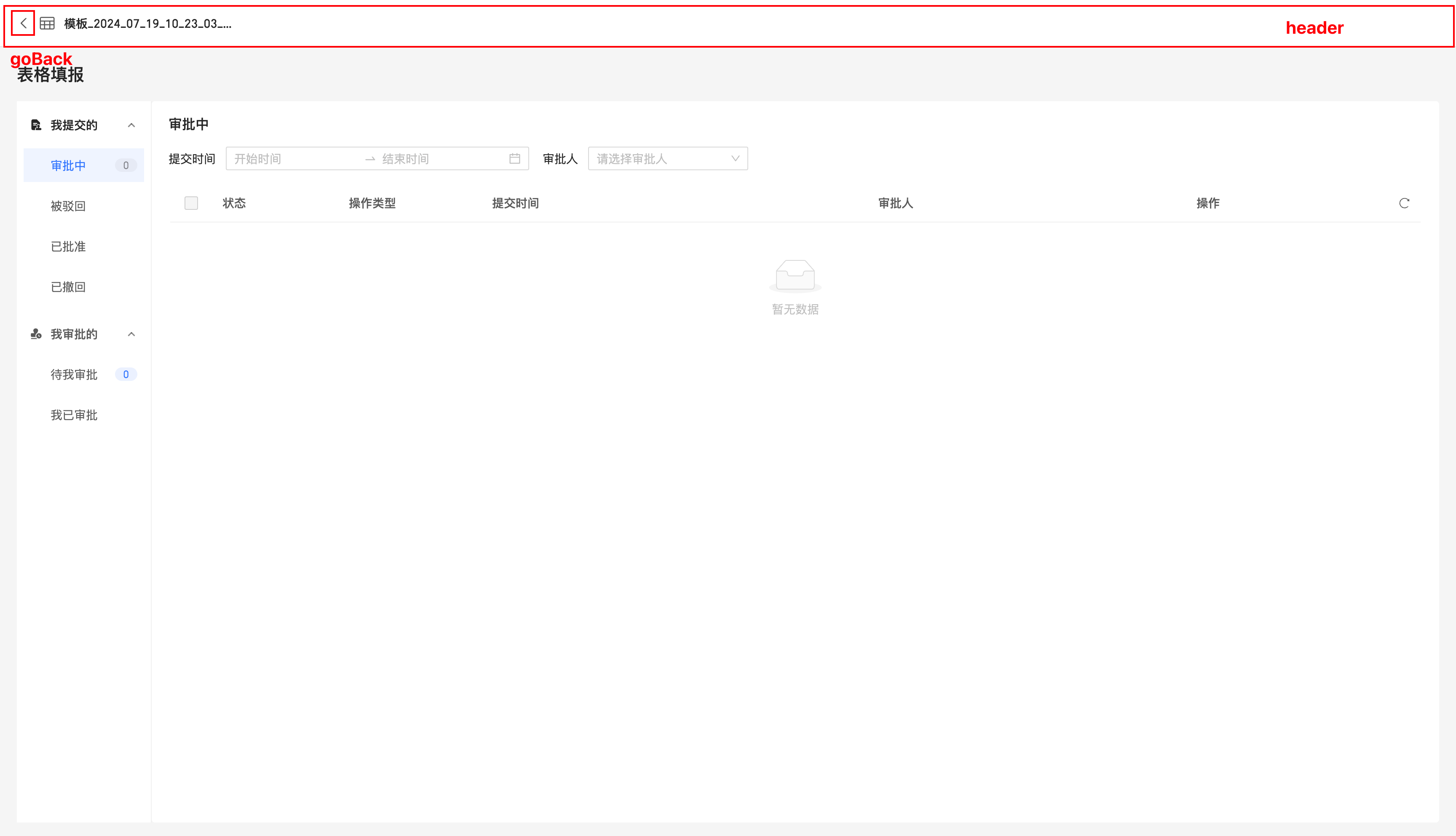1456x836 pixels.
Task: Toggle the select-all checkbox in table header
Action: pos(191,203)
